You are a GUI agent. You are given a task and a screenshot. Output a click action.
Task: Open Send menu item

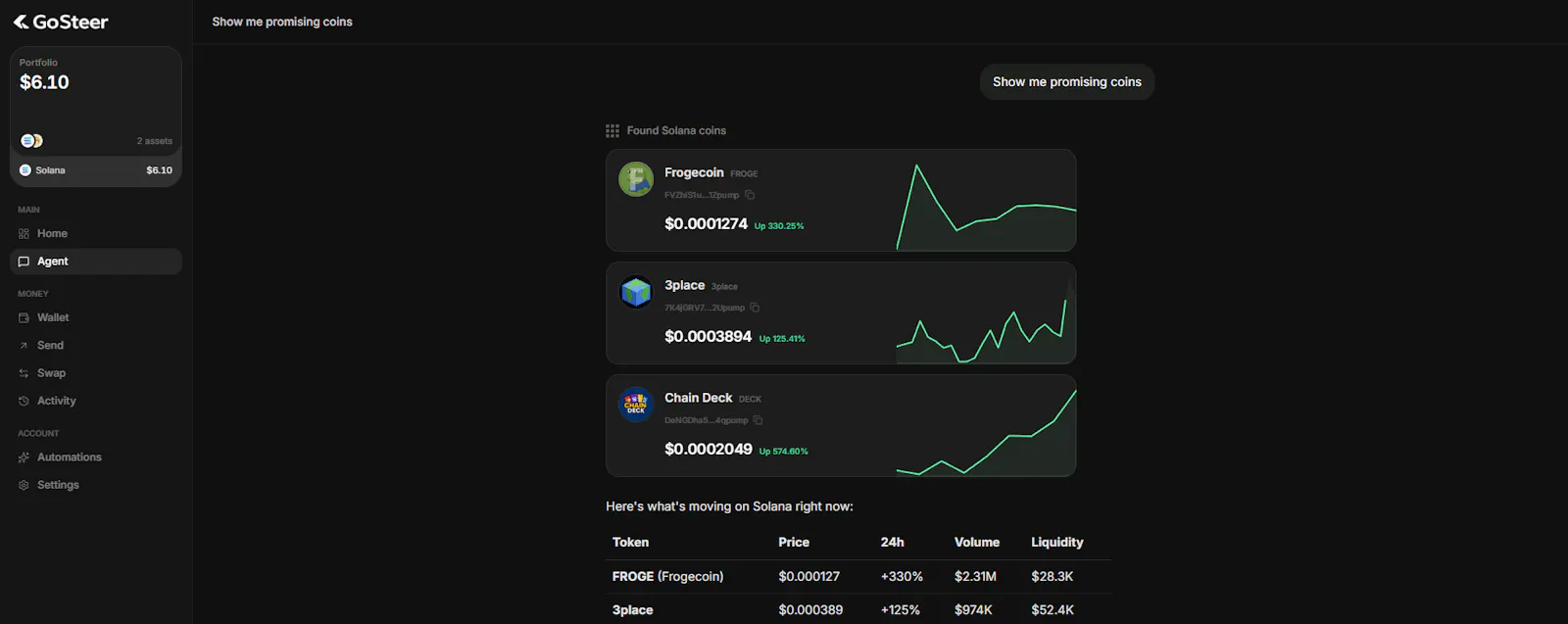click(x=96, y=346)
